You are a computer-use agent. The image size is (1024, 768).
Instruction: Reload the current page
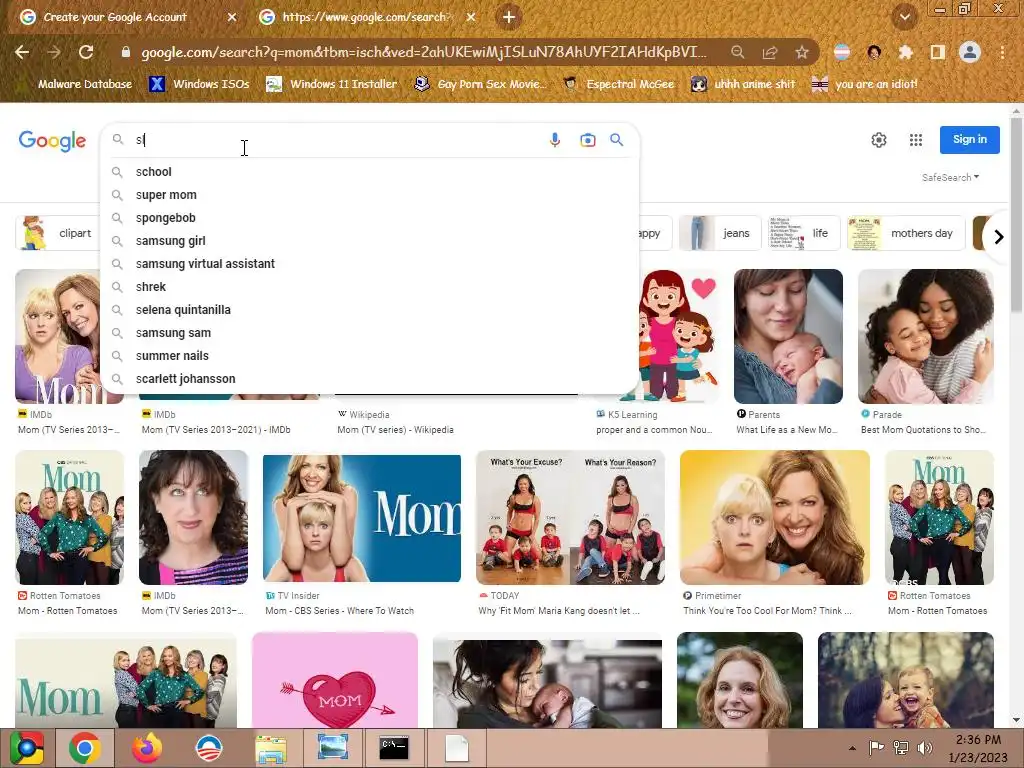[86, 52]
